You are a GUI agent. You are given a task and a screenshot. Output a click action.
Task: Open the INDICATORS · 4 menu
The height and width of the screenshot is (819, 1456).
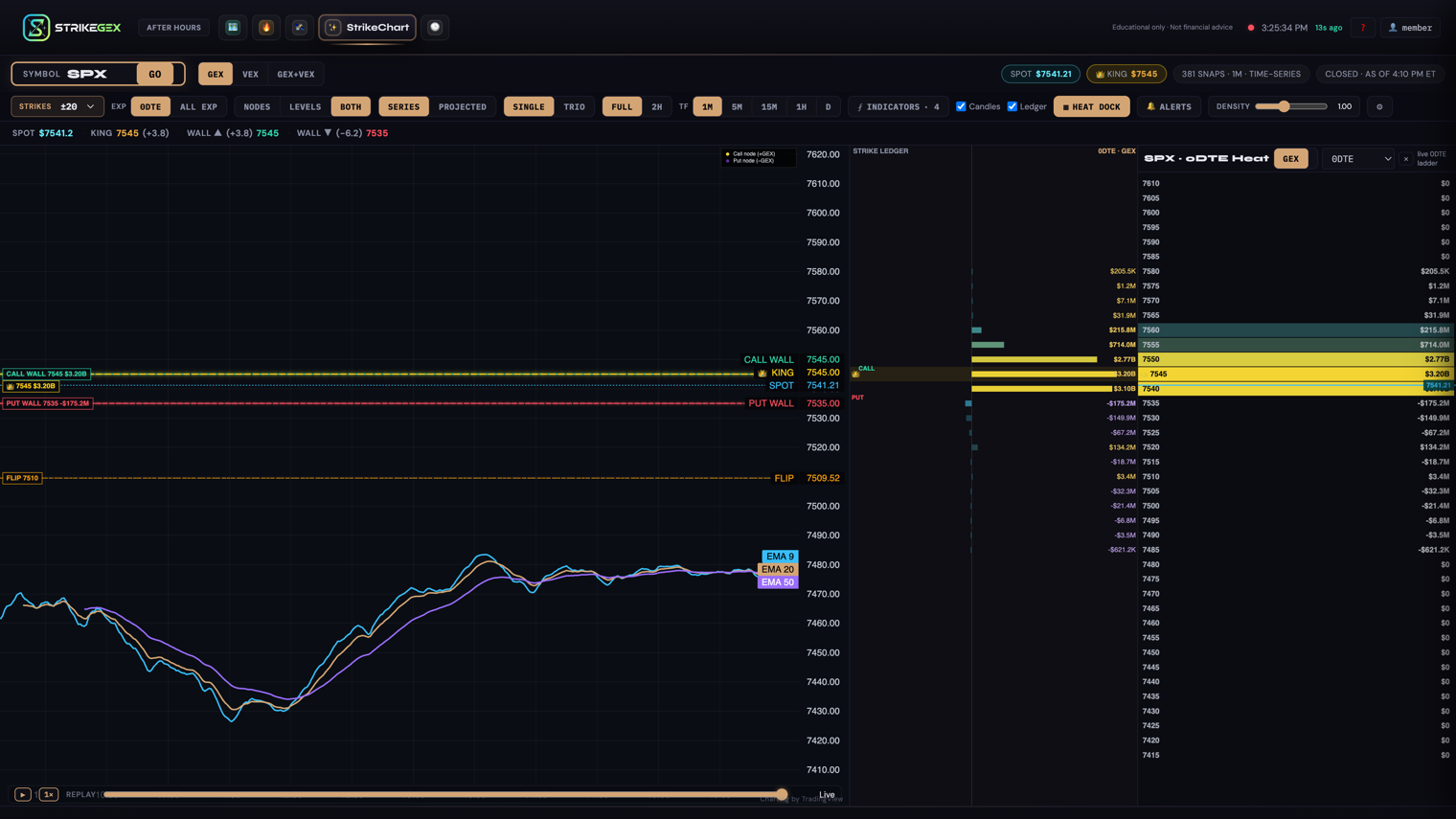pyautogui.click(x=899, y=106)
